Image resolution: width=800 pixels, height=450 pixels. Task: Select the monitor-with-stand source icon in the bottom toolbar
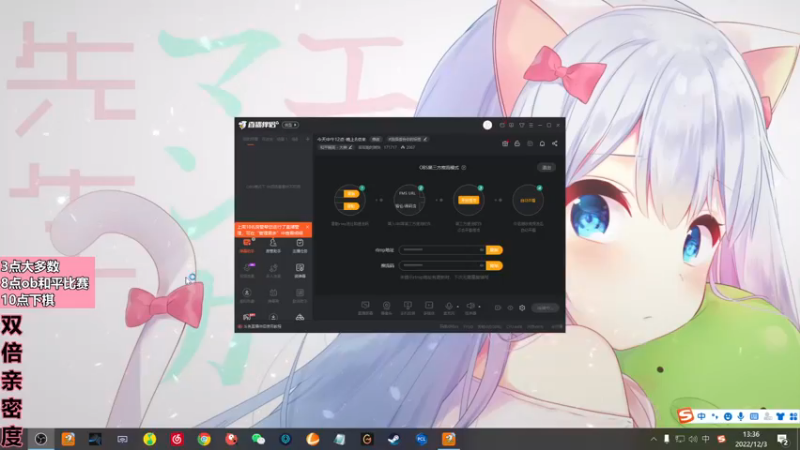point(408,306)
